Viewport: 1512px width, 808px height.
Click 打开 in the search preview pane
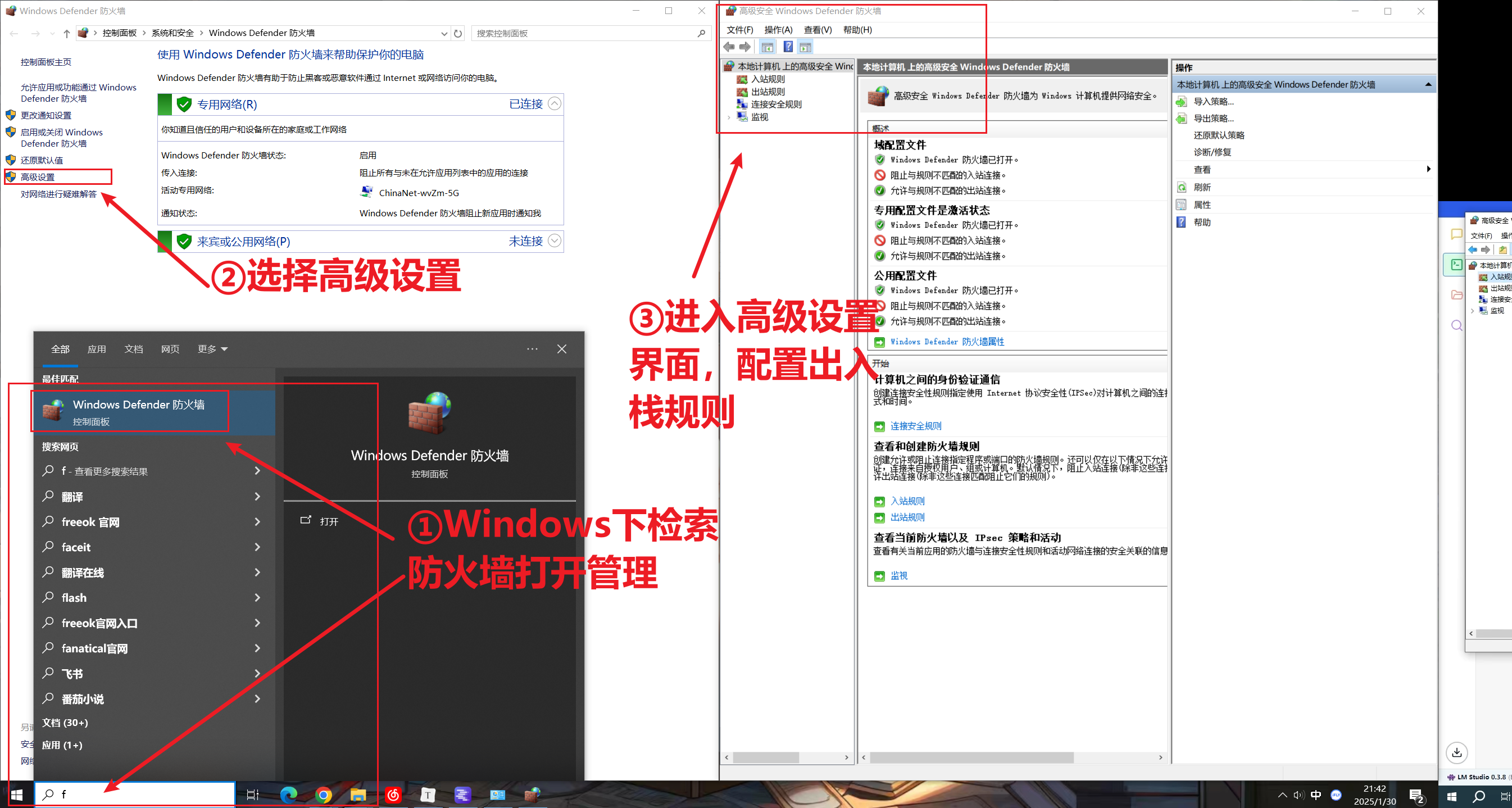(320, 521)
